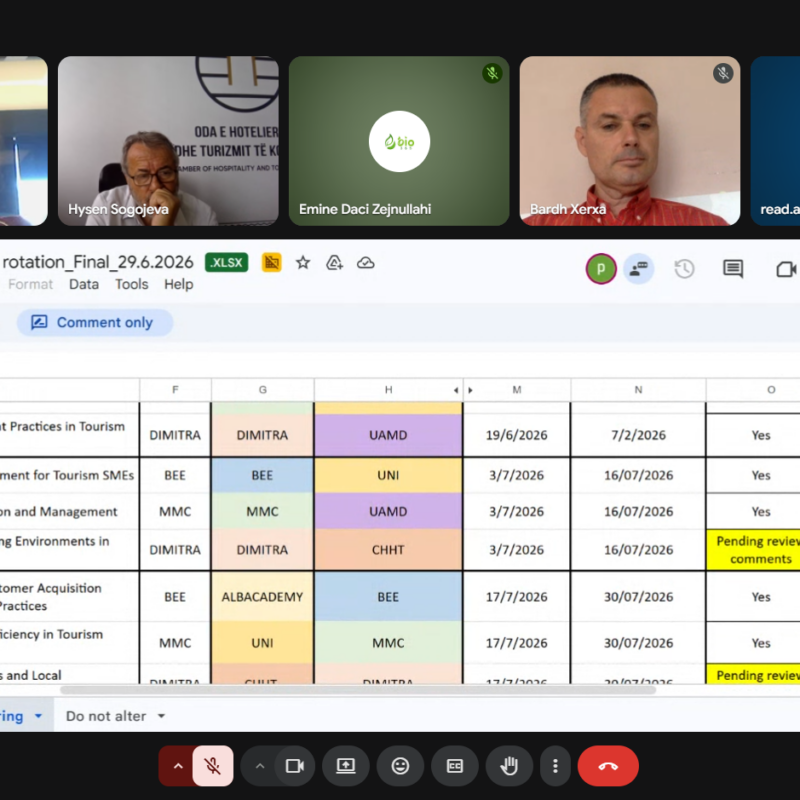Select the yellow UNI cell beside 3/7/2026
The width and height of the screenshot is (800, 800).
tap(388, 475)
